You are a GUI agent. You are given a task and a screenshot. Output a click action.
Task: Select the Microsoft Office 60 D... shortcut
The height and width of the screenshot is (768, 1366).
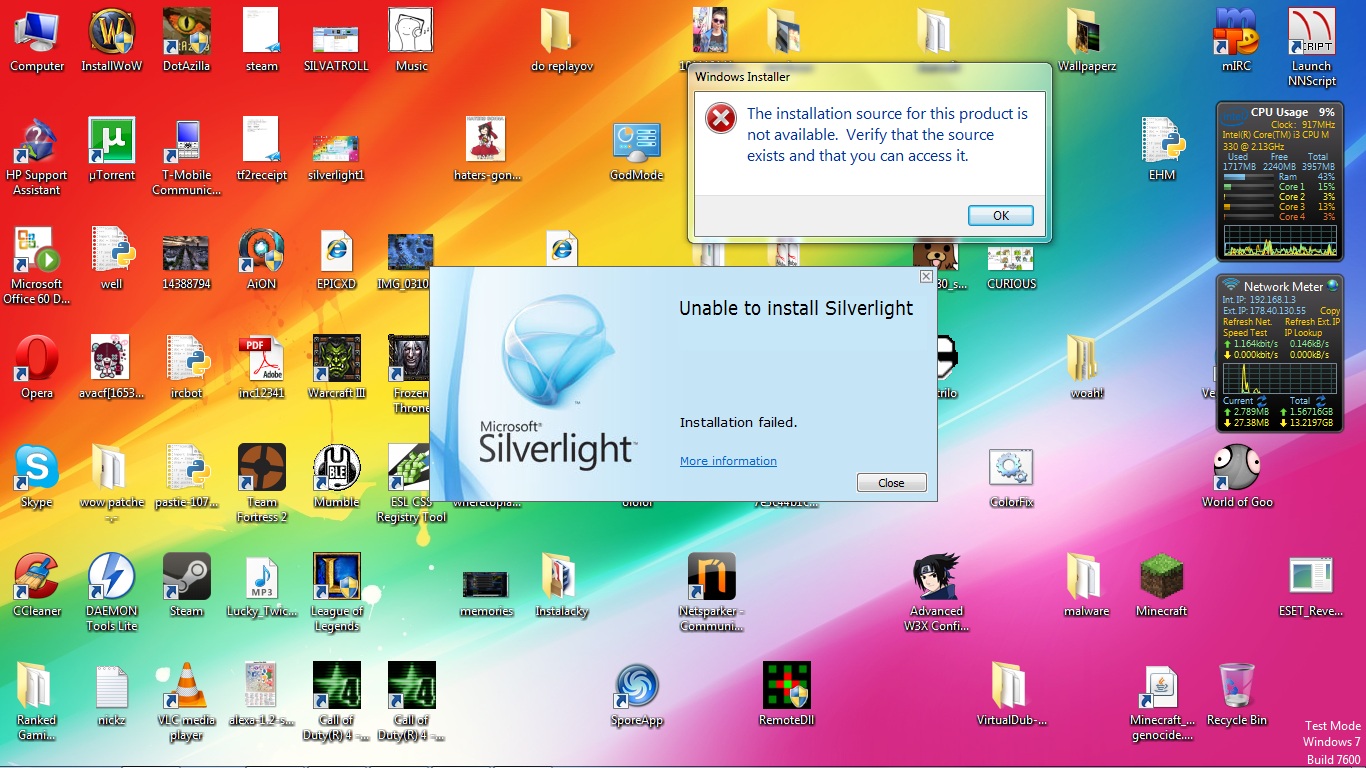[37, 265]
